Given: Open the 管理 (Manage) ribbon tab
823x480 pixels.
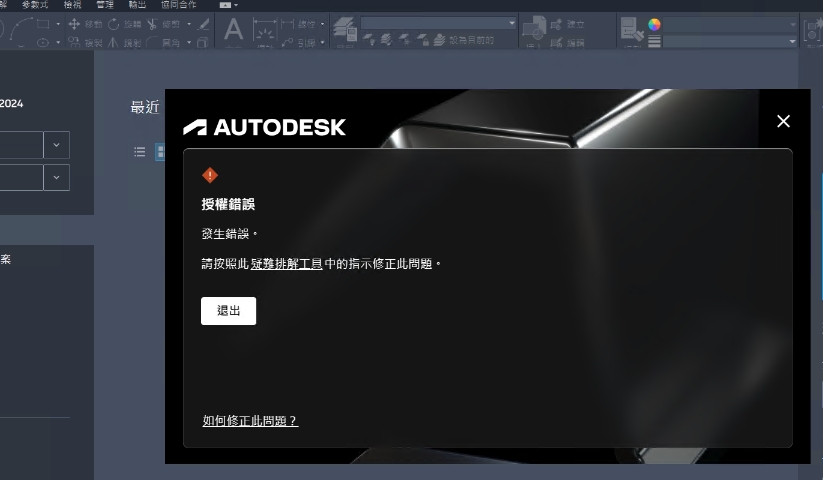Looking at the screenshot, I should pyautogui.click(x=104, y=5).
